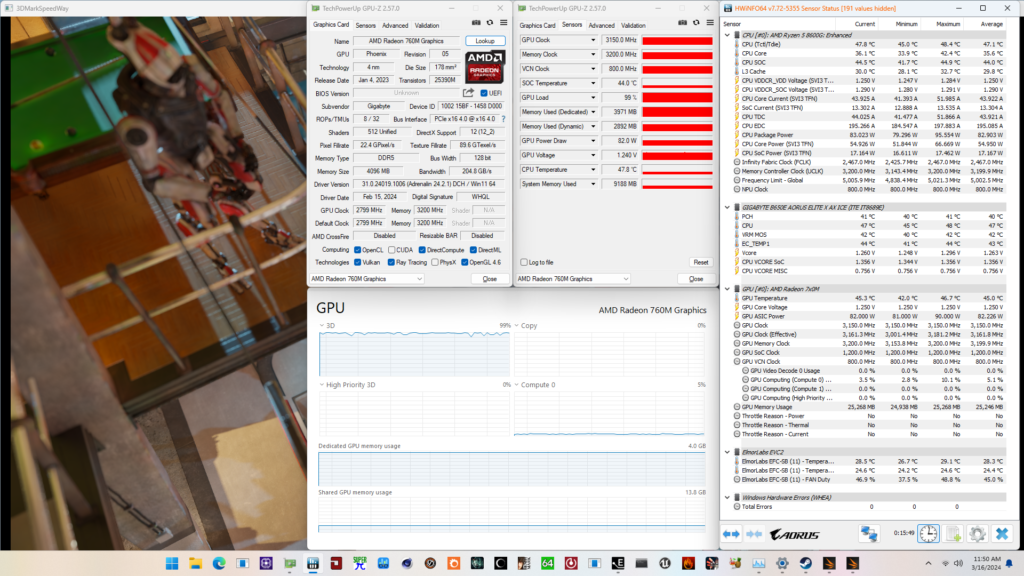
Task: Open GPU Clock sensor dropdown
Action: (x=593, y=40)
